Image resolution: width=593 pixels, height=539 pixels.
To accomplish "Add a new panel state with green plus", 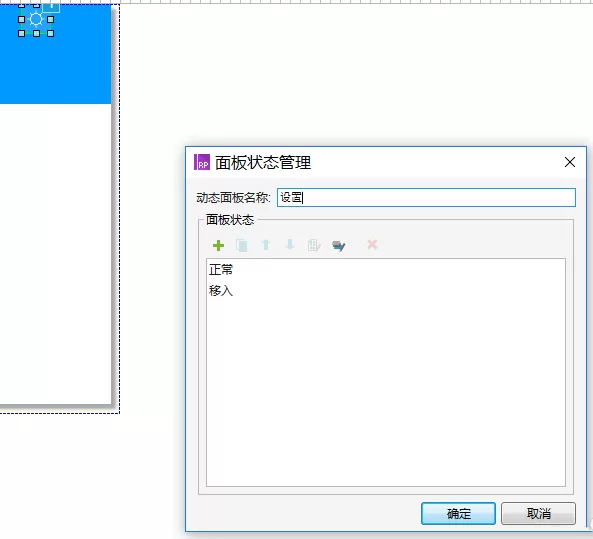I will tap(218, 245).
